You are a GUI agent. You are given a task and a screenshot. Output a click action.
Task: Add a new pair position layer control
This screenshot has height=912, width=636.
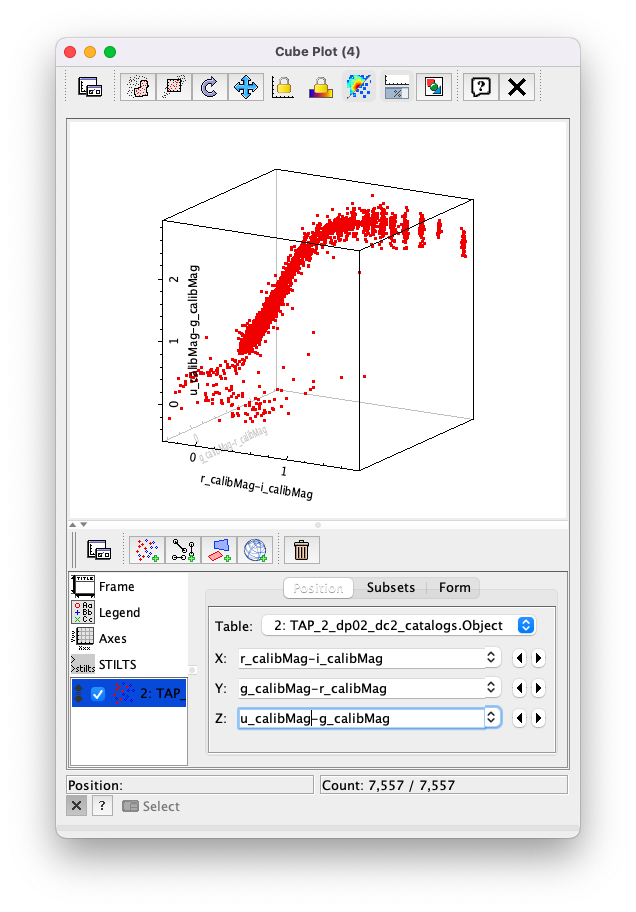(183, 550)
